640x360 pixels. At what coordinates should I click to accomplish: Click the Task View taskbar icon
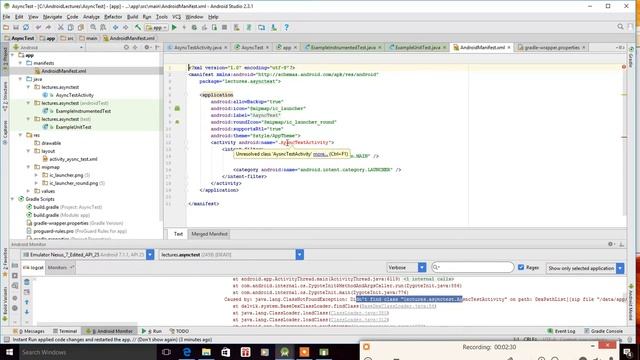[x=166, y=352]
